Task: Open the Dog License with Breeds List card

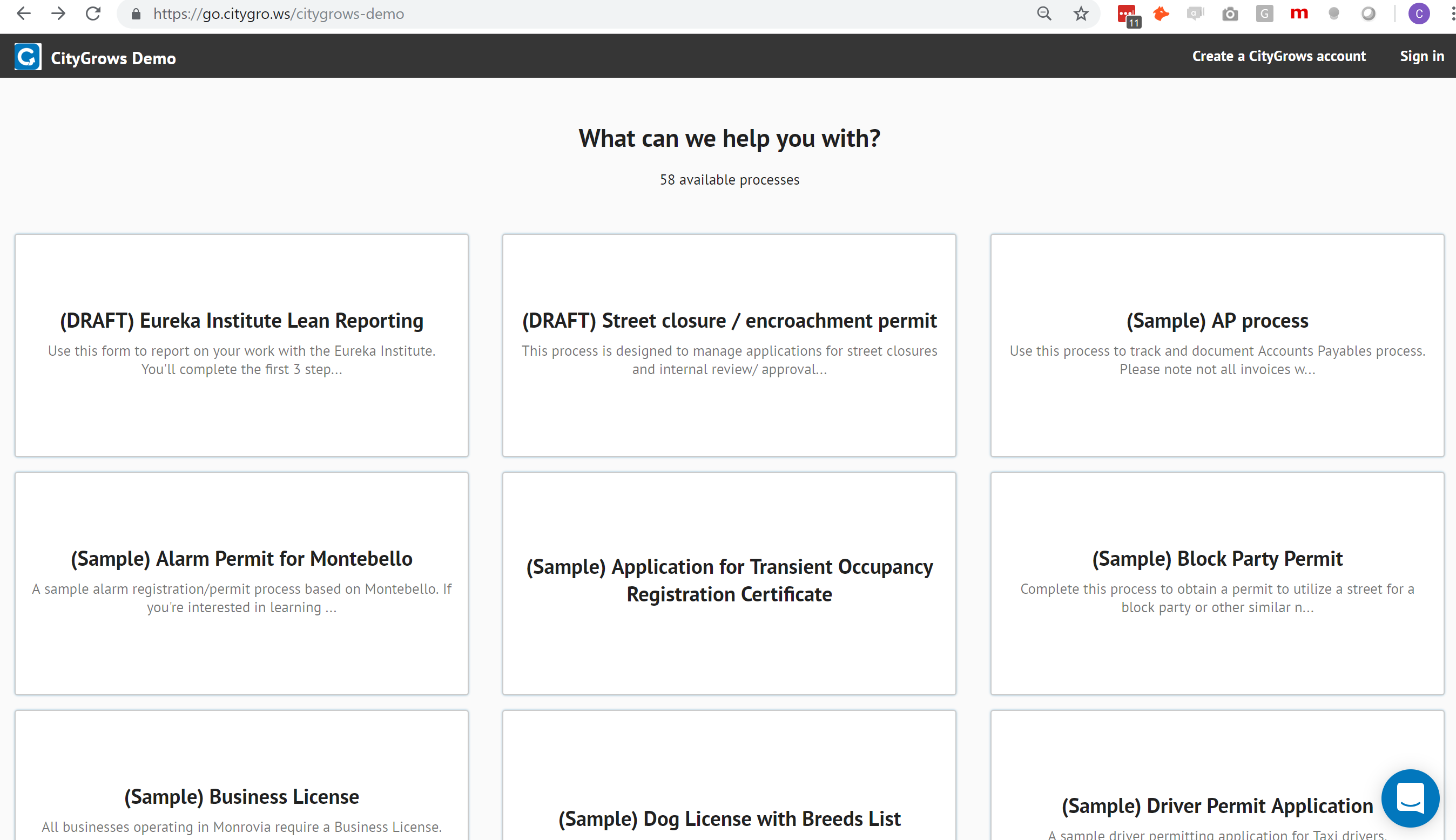Action: coord(729,775)
